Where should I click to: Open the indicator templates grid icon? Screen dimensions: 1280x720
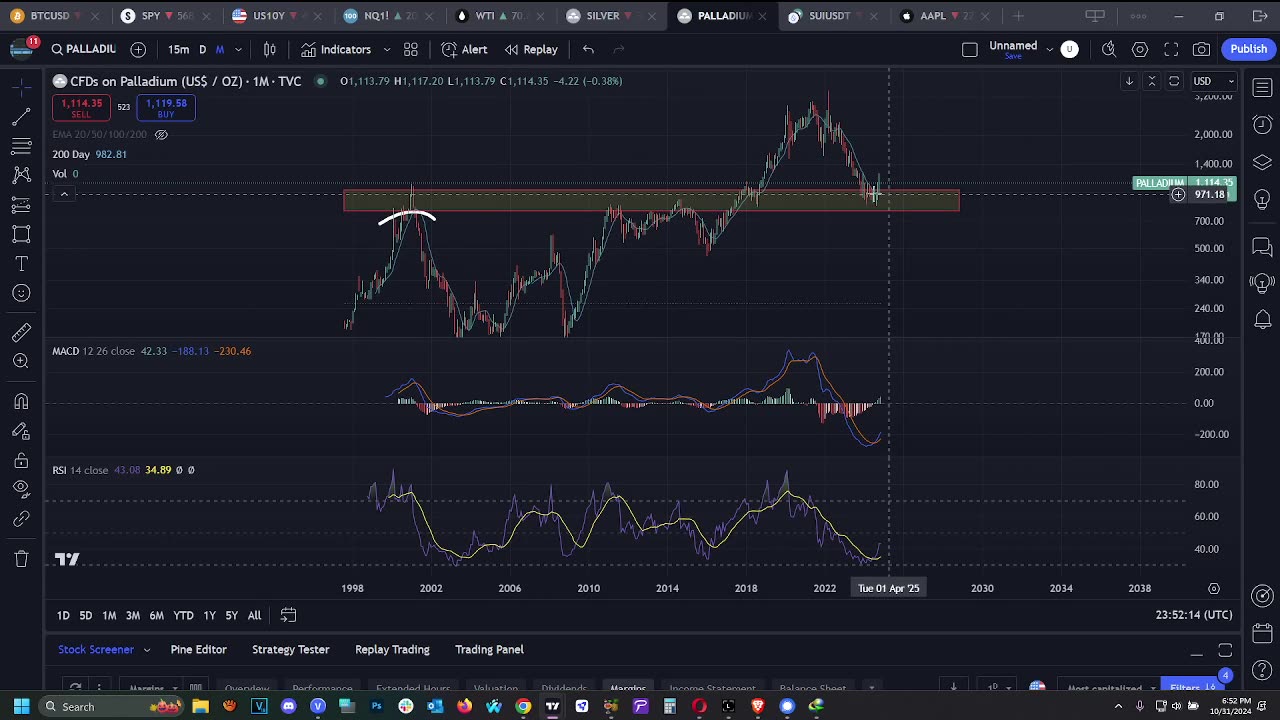click(x=411, y=49)
